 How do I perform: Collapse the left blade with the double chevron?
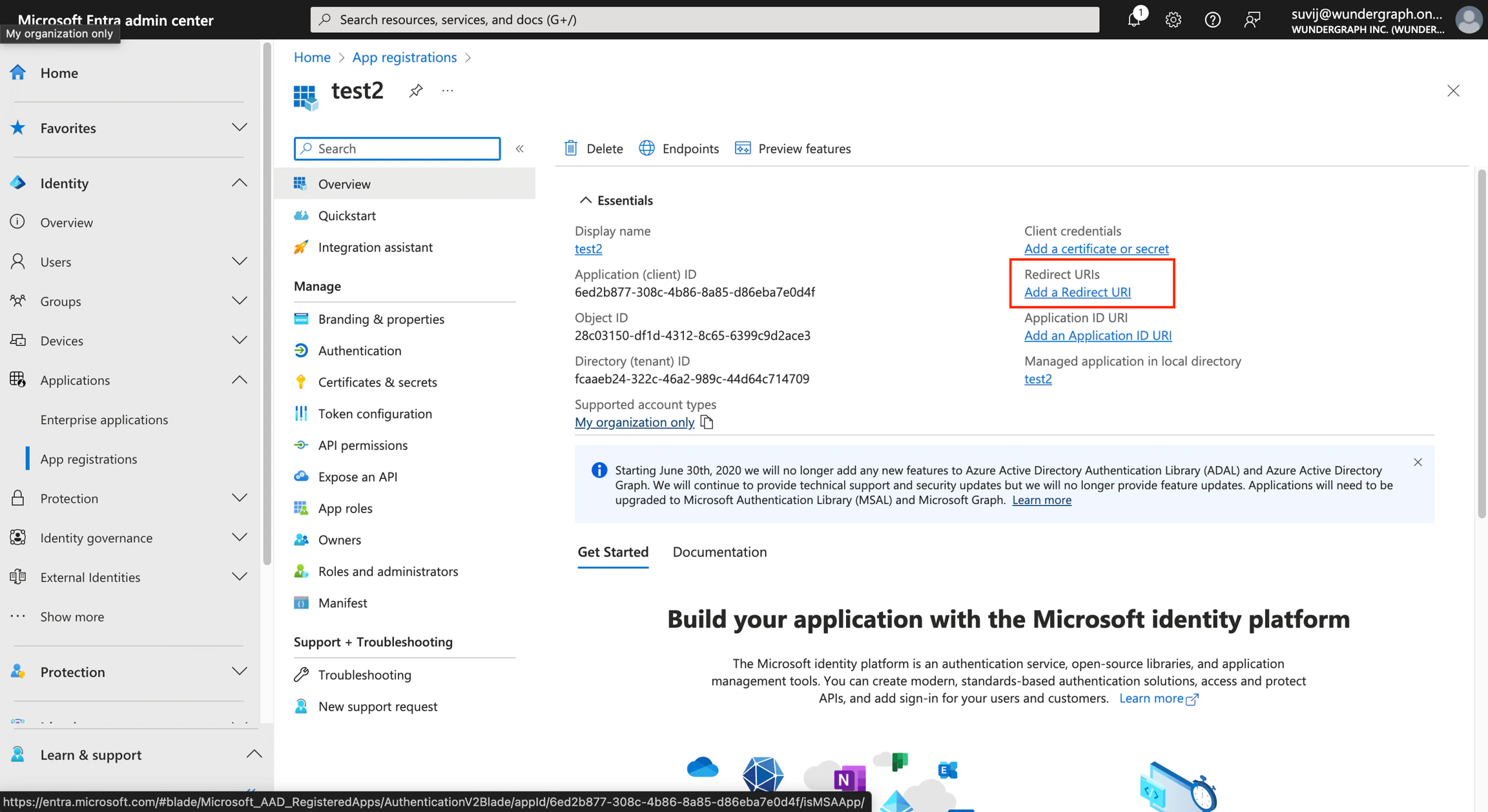pyautogui.click(x=520, y=148)
